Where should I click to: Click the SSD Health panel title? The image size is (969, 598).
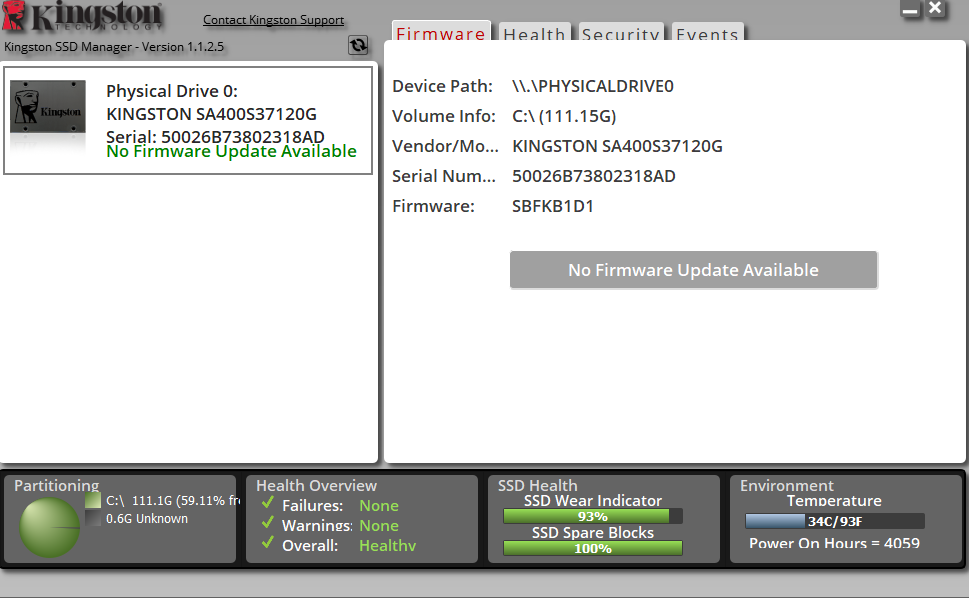click(538, 486)
